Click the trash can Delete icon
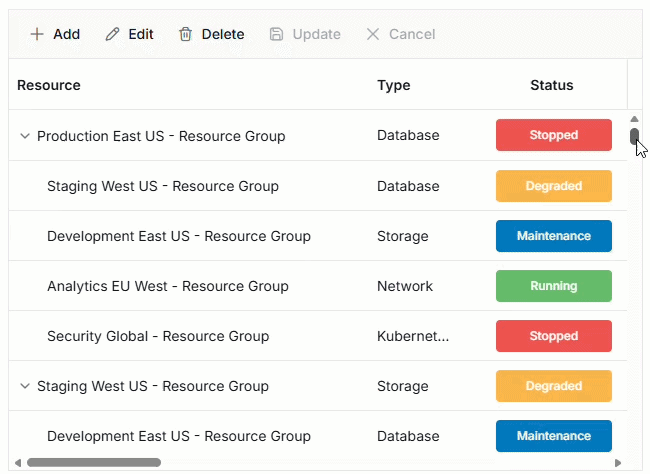This screenshot has height=474, width=650. (186, 34)
